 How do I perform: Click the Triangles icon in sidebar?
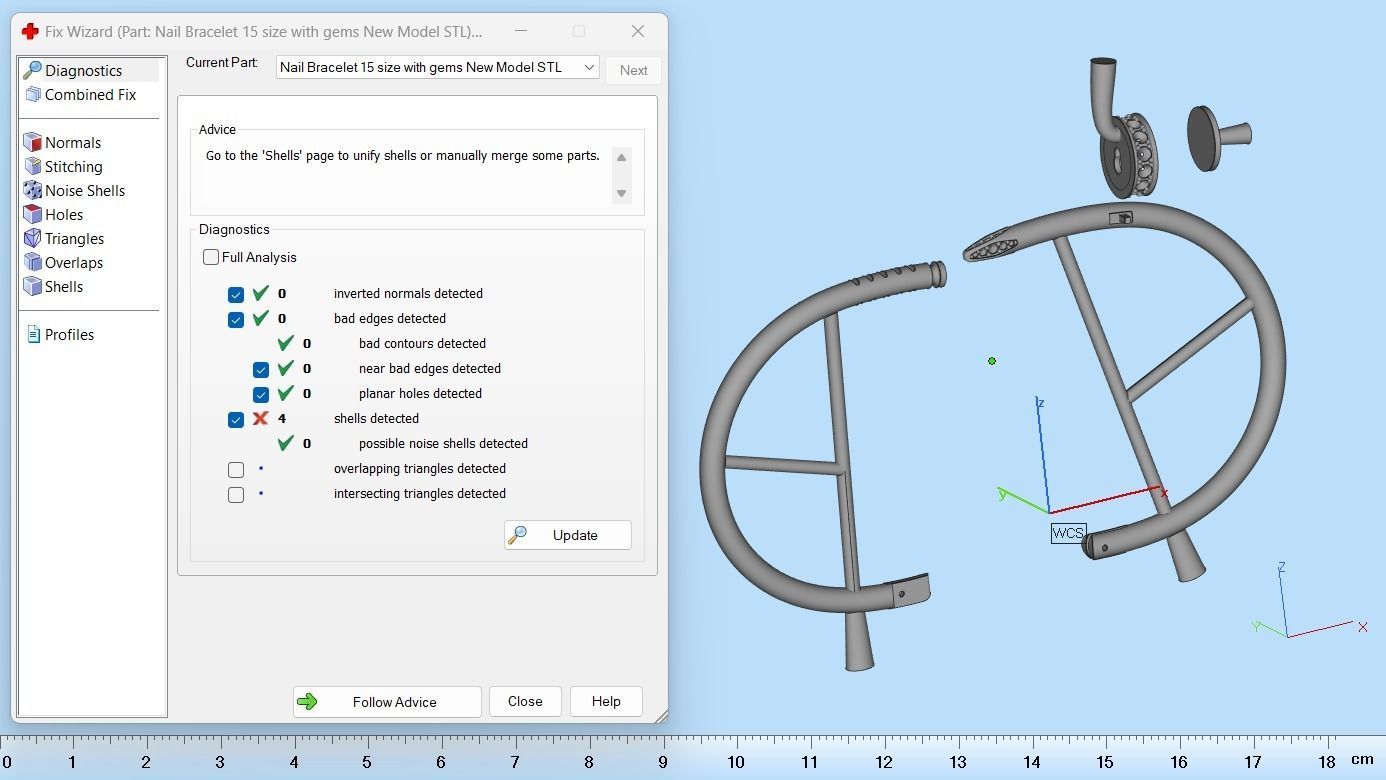tap(32, 239)
